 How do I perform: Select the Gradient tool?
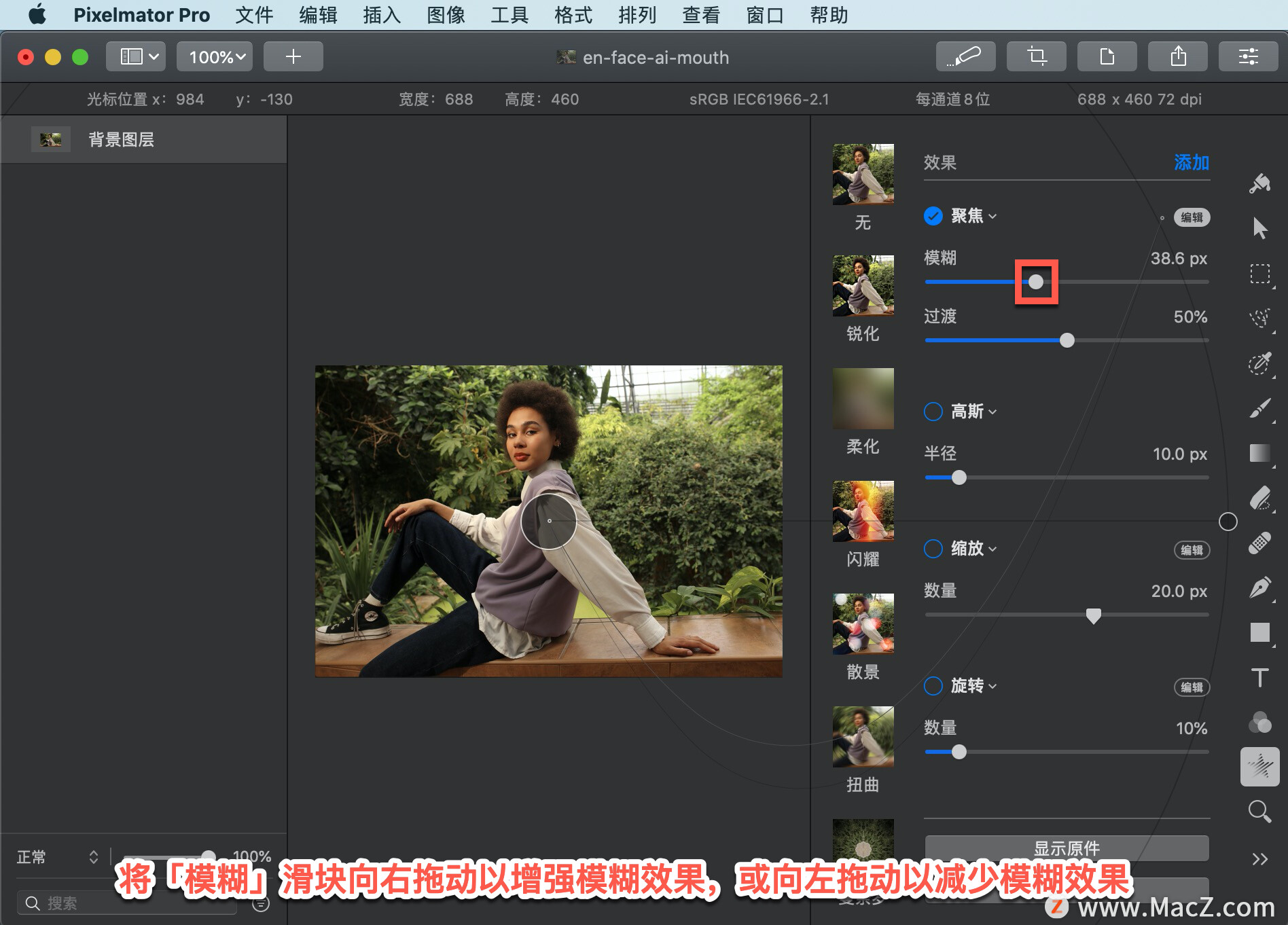click(1260, 453)
